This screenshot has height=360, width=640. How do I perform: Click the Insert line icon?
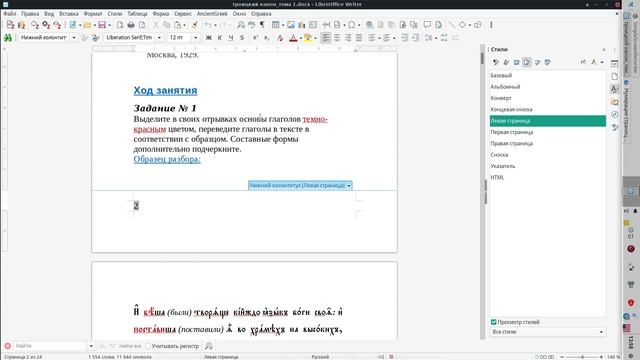451,25
